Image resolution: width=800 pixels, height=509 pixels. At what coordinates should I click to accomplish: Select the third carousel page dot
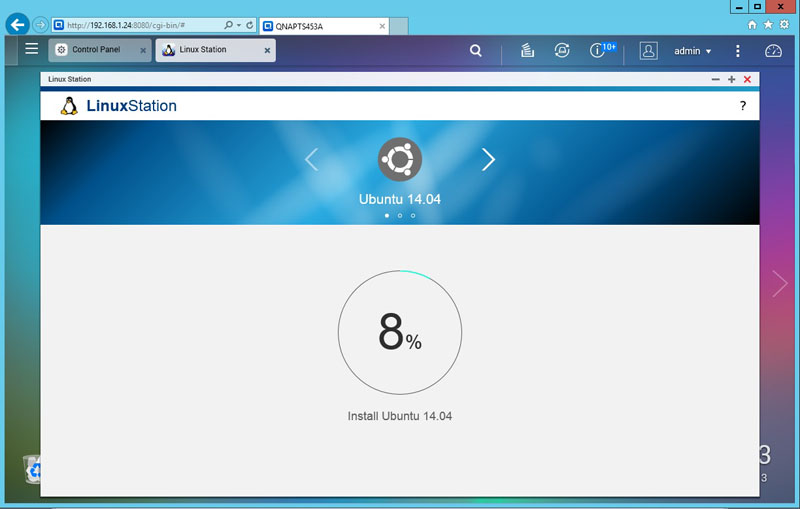coord(413,215)
